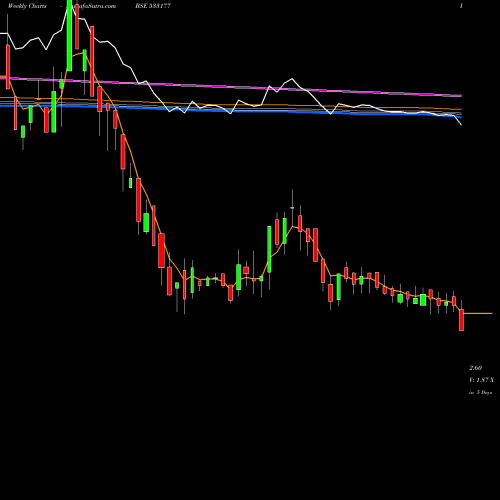Click the tallest green candlestick near the top left
Screen dimensions: 500x500
pyautogui.click(x=69, y=35)
